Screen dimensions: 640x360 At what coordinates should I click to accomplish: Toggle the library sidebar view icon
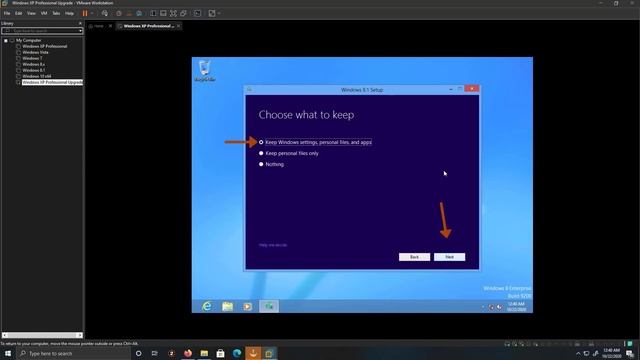pyautogui.click(x=153, y=13)
